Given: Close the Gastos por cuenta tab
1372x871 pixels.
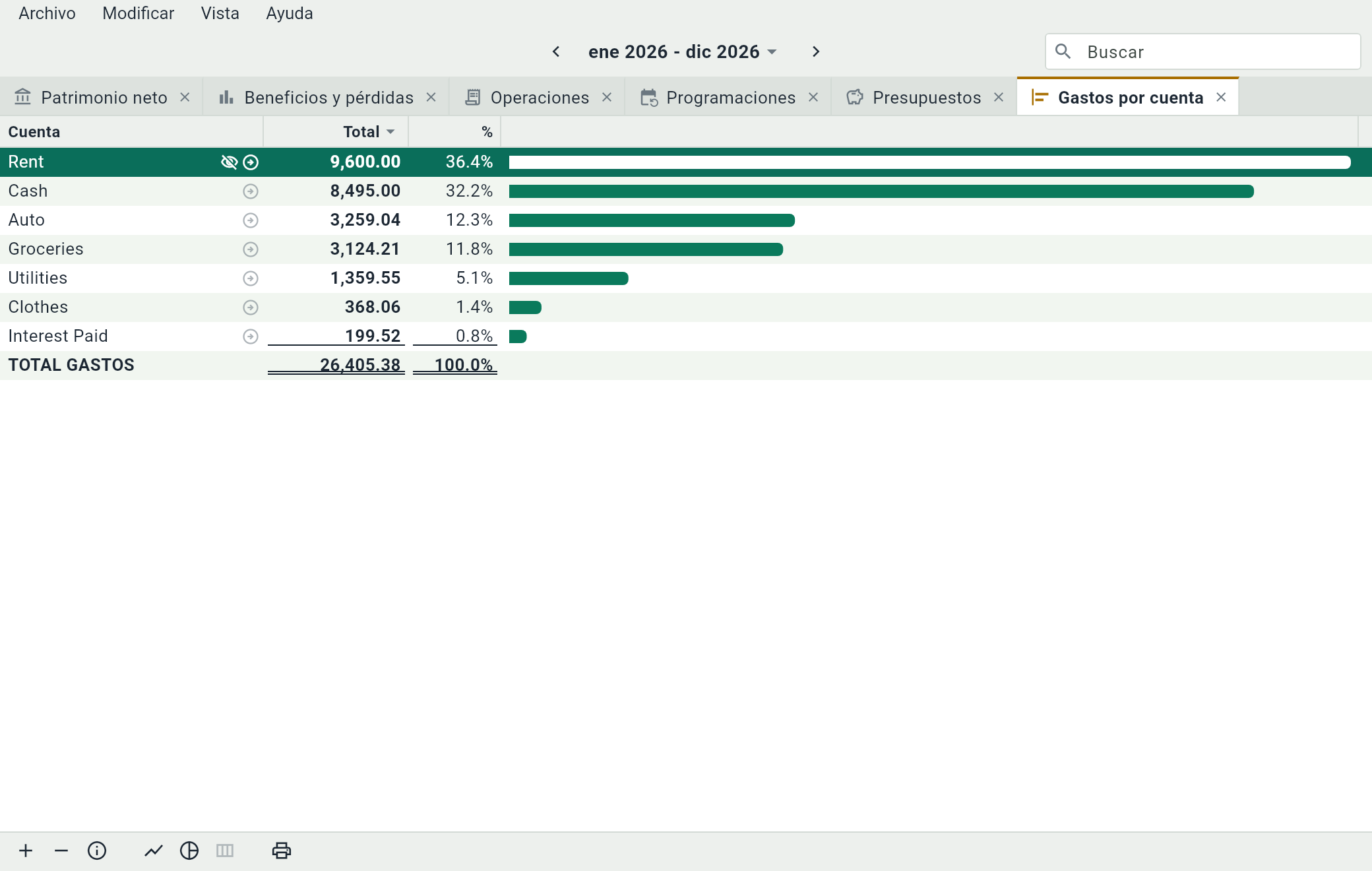Looking at the screenshot, I should click(x=1221, y=97).
